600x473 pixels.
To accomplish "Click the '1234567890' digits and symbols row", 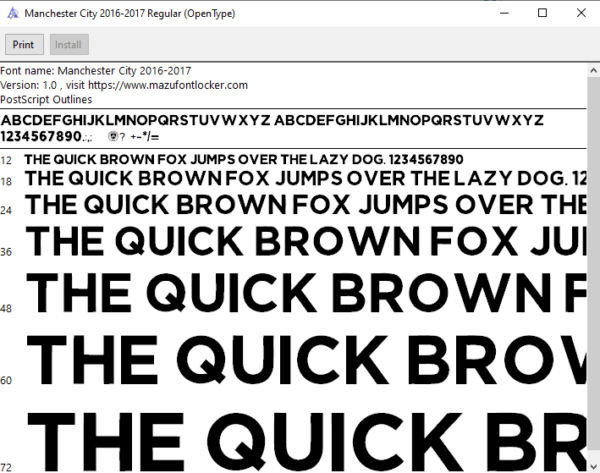I will pyautogui.click(x=80, y=136).
